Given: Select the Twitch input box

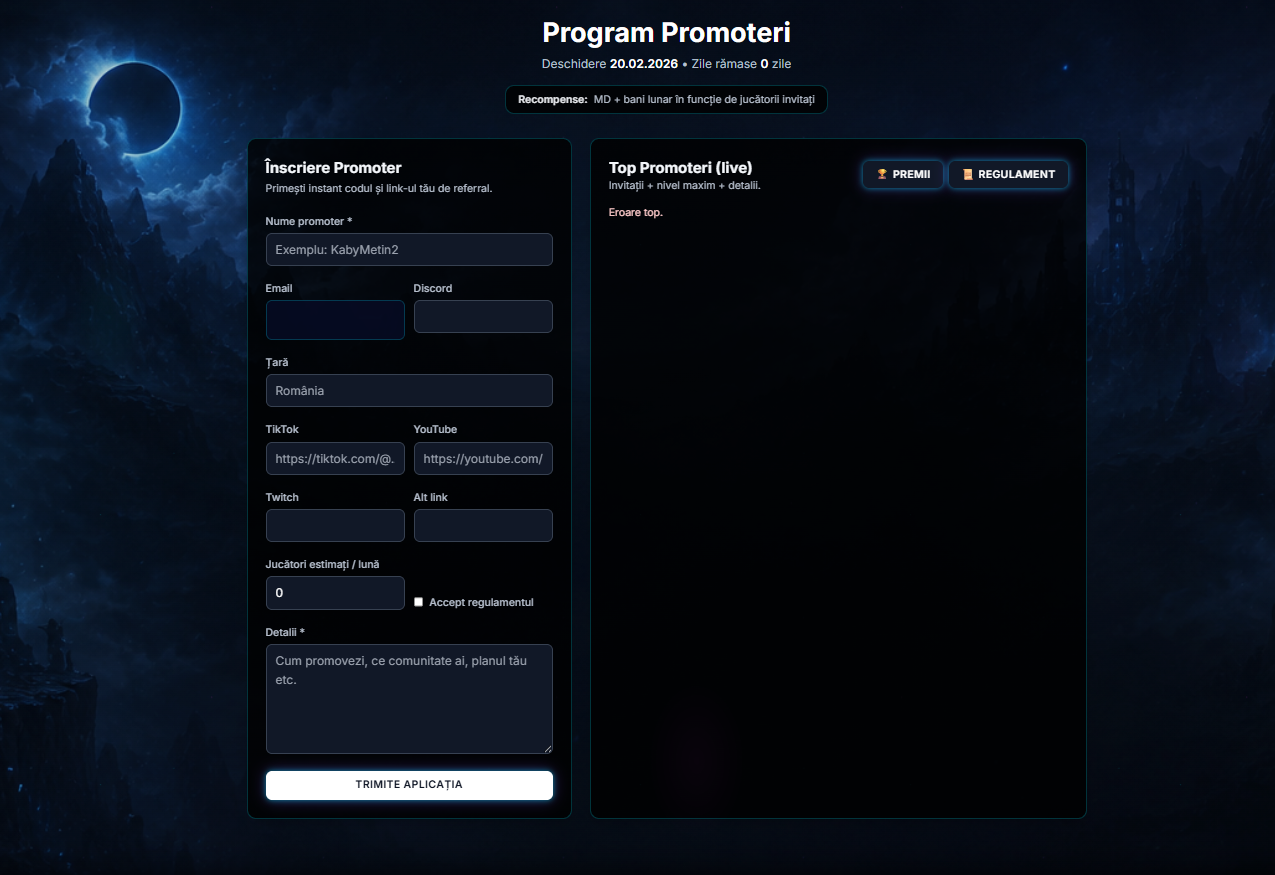Looking at the screenshot, I should (x=335, y=525).
